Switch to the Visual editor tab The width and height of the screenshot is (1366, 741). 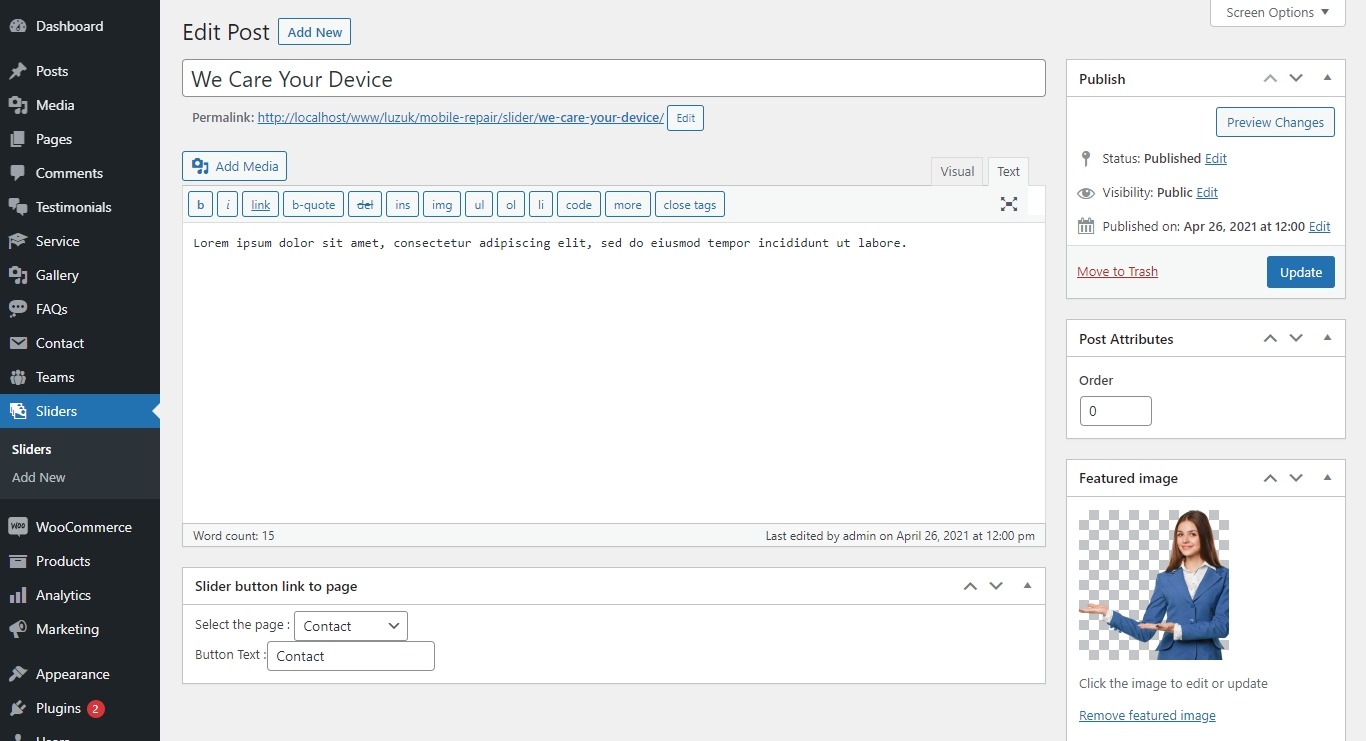[956, 171]
